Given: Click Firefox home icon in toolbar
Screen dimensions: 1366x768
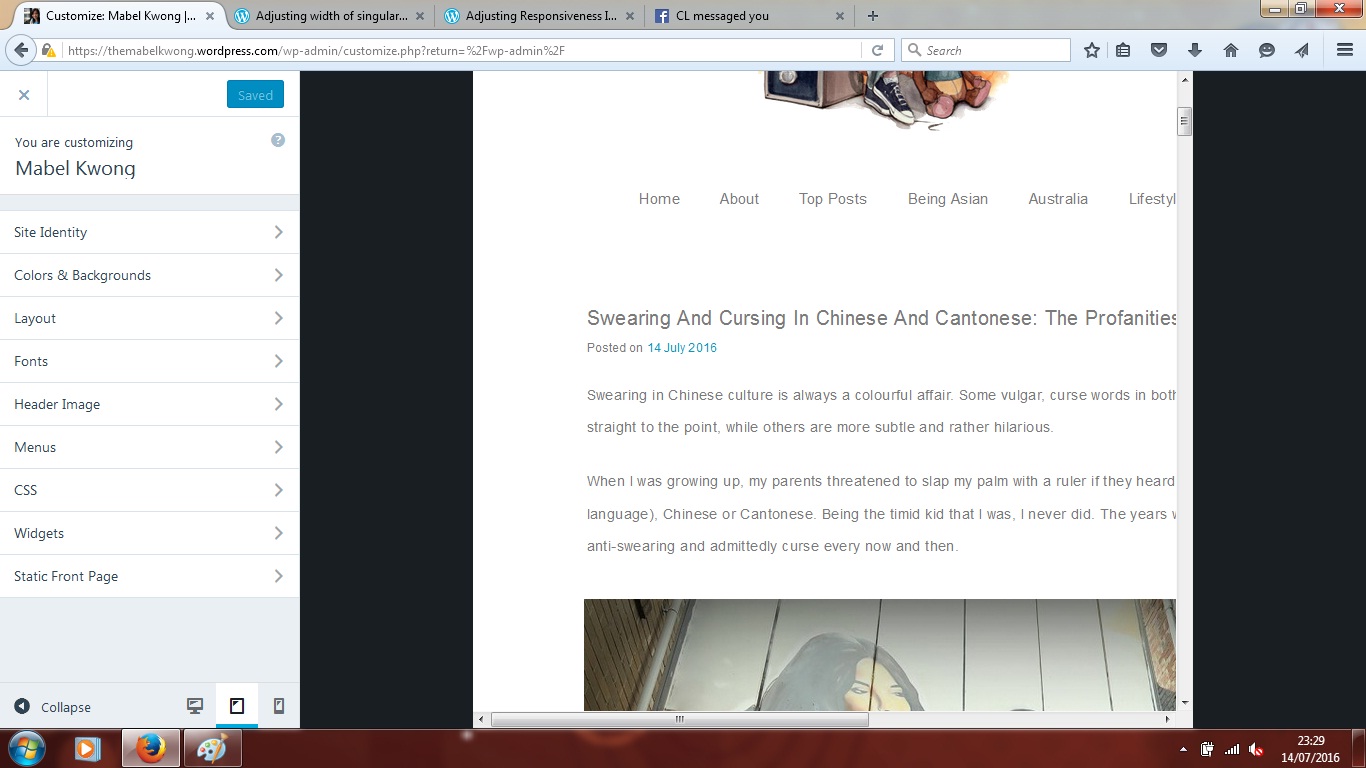Looking at the screenshot, I should [1231, 50].
